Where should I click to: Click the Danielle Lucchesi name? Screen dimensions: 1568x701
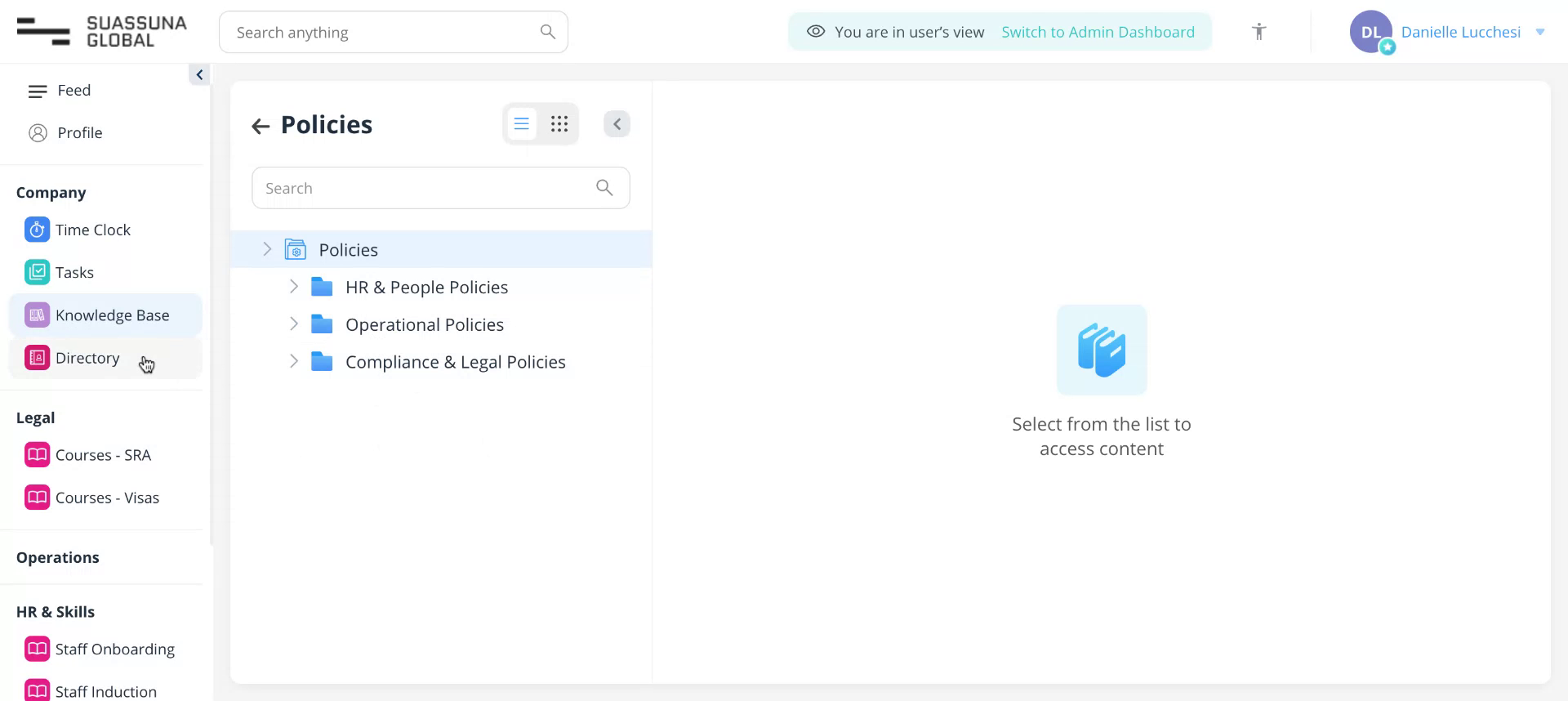tap(1460, 32)
